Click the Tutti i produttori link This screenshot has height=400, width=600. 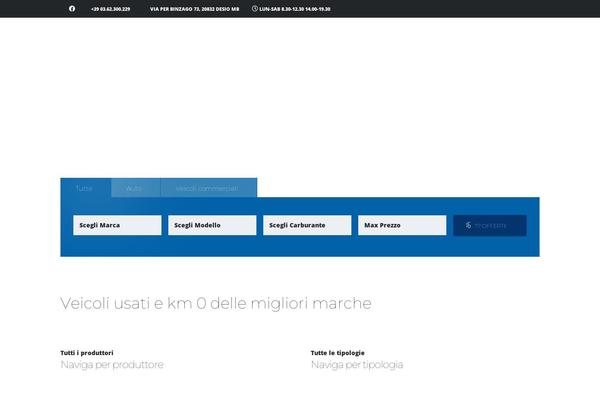pyautogui.click(x=87, y=353)
